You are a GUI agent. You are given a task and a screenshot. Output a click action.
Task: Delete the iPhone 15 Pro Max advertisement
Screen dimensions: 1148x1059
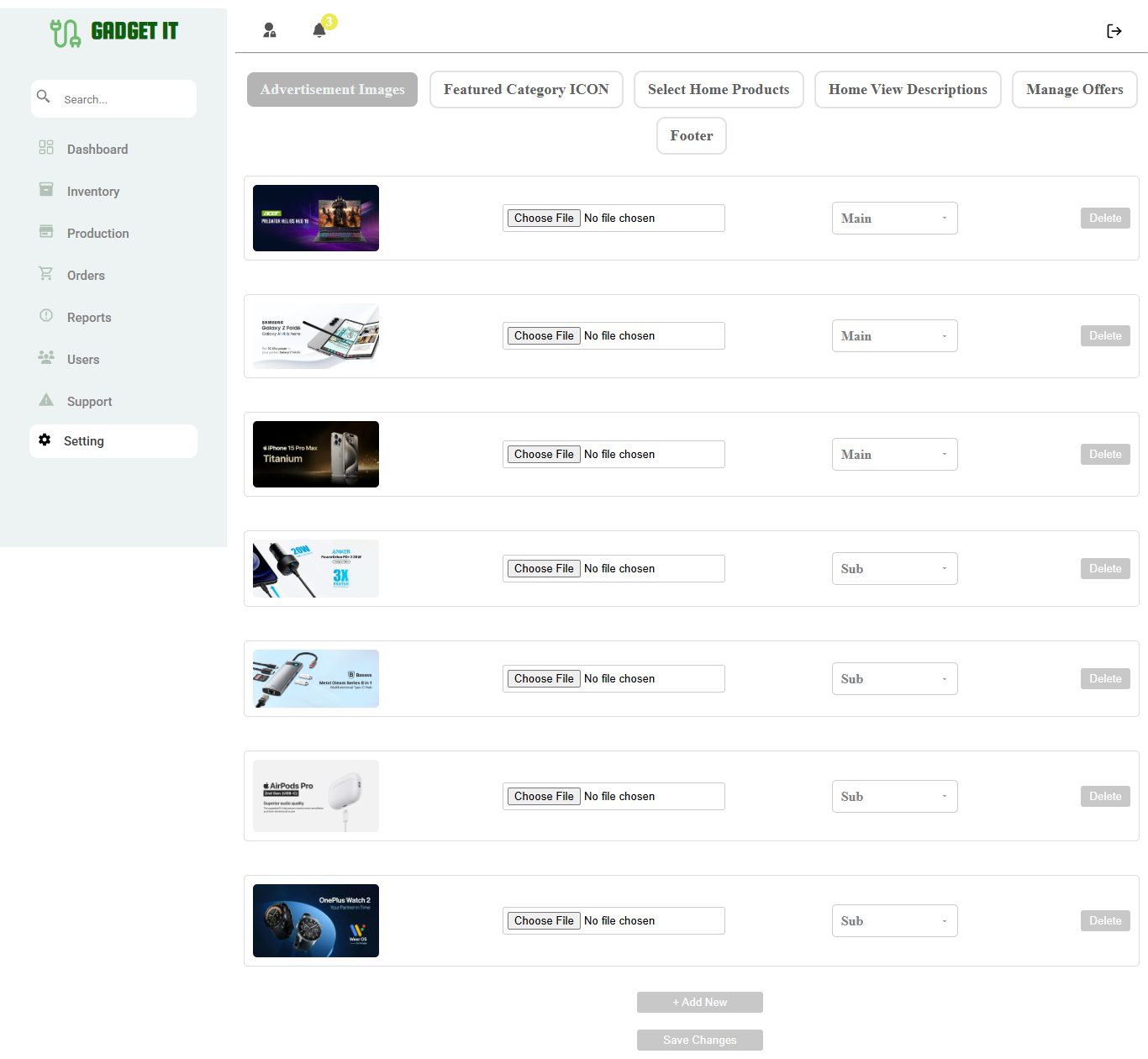click(1105, 454)
